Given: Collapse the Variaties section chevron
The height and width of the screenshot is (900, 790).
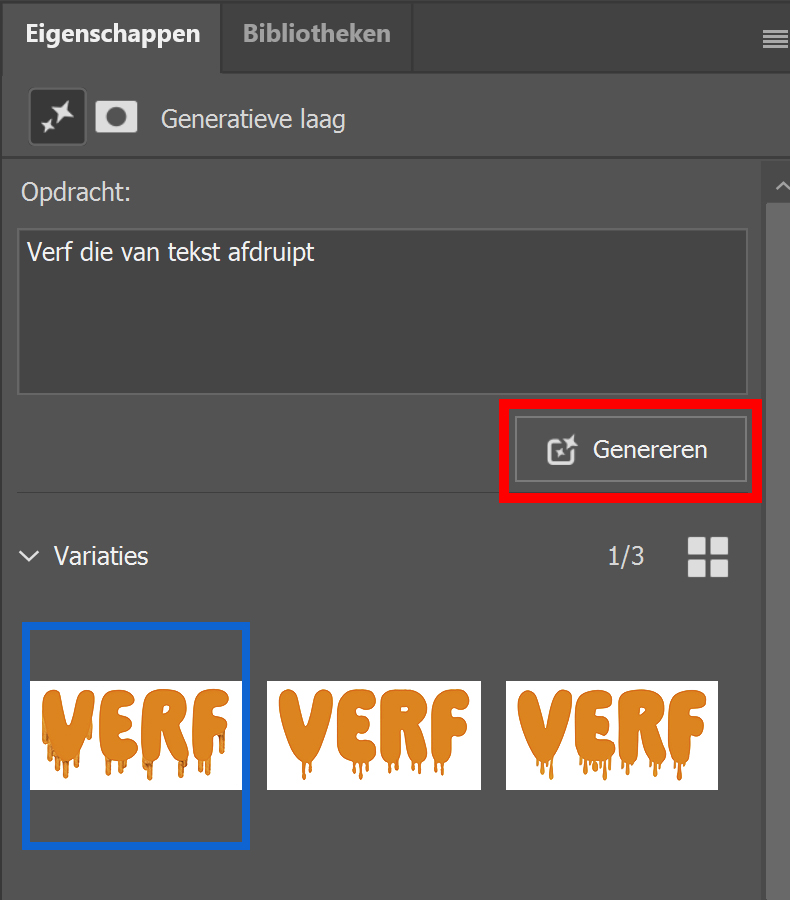Looking at the screenshot, I should point(29,556).
